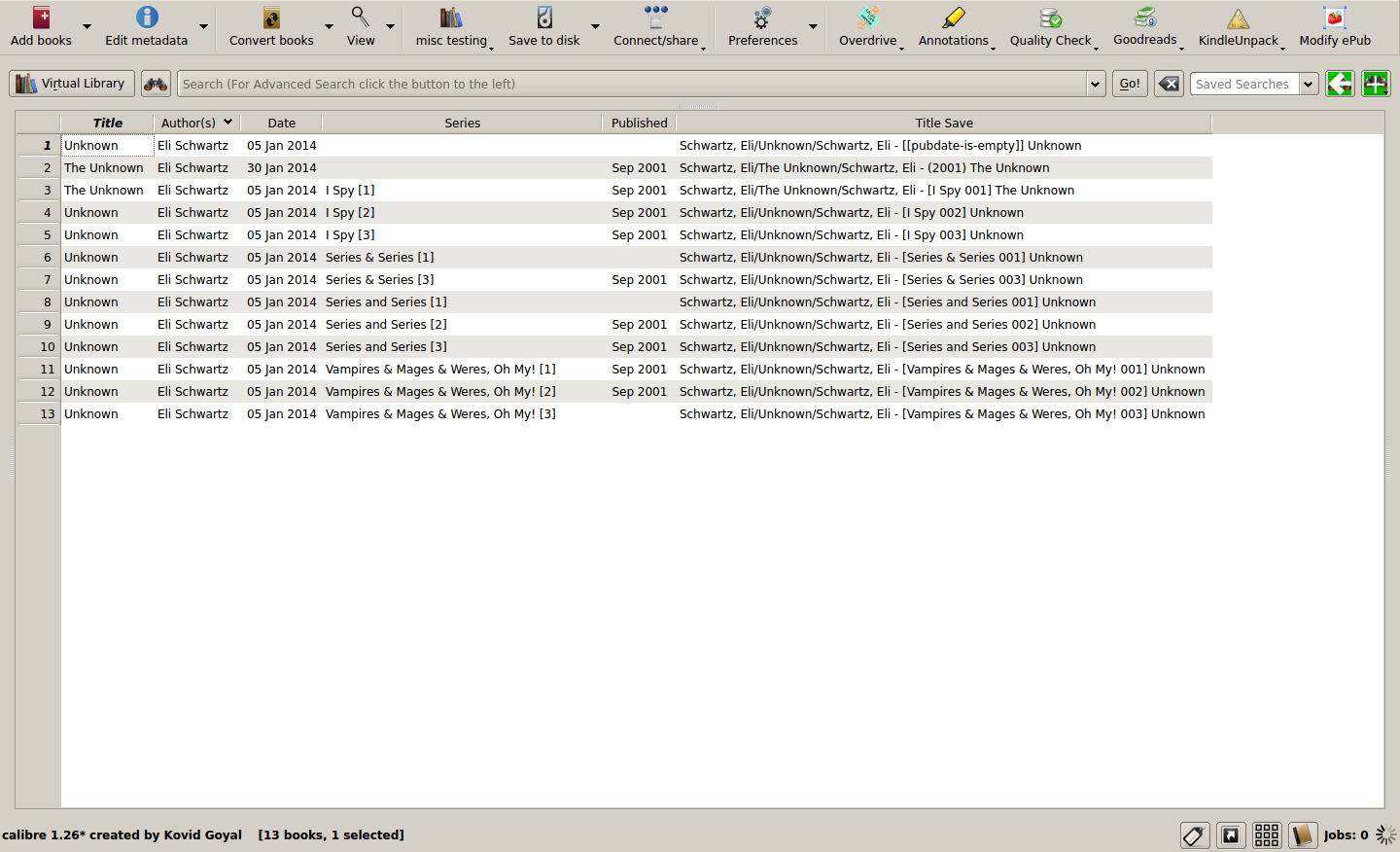1400x852 pixels.
Task: Click the green plus save-search icon
Action: (x=1376, y=84)
